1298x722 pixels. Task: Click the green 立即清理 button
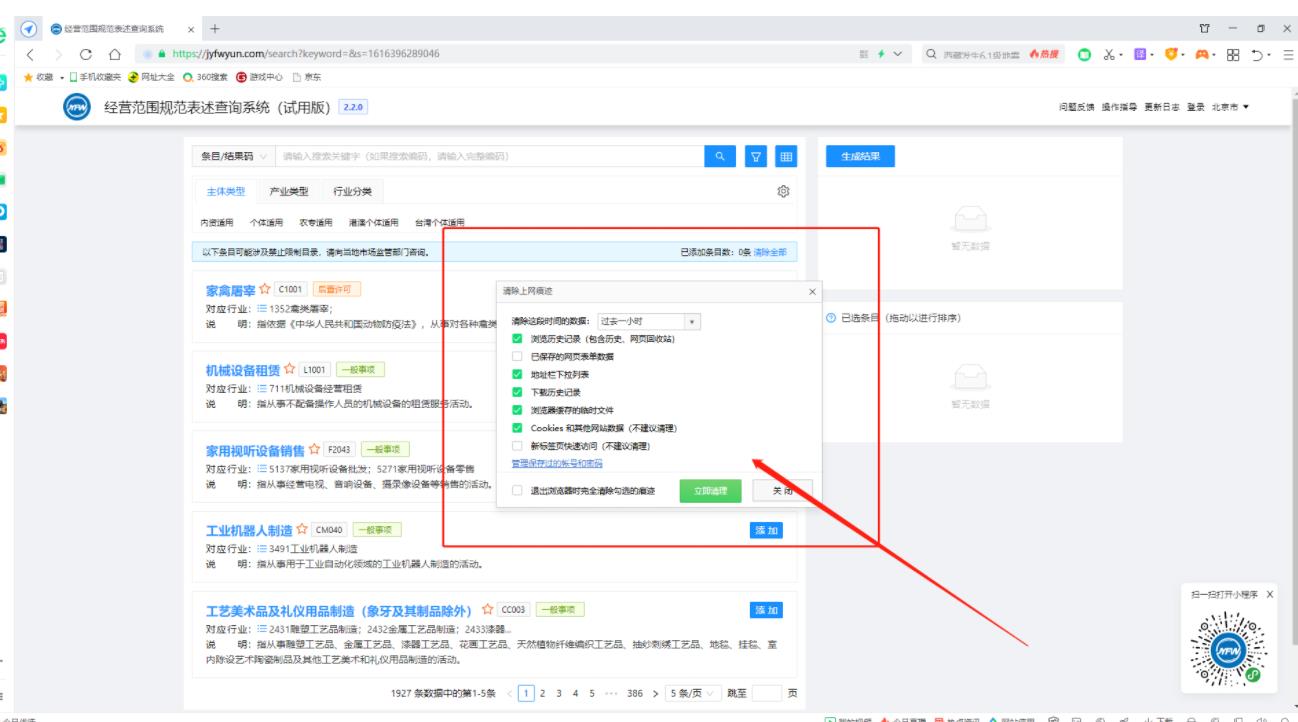[x=710, y=491]
